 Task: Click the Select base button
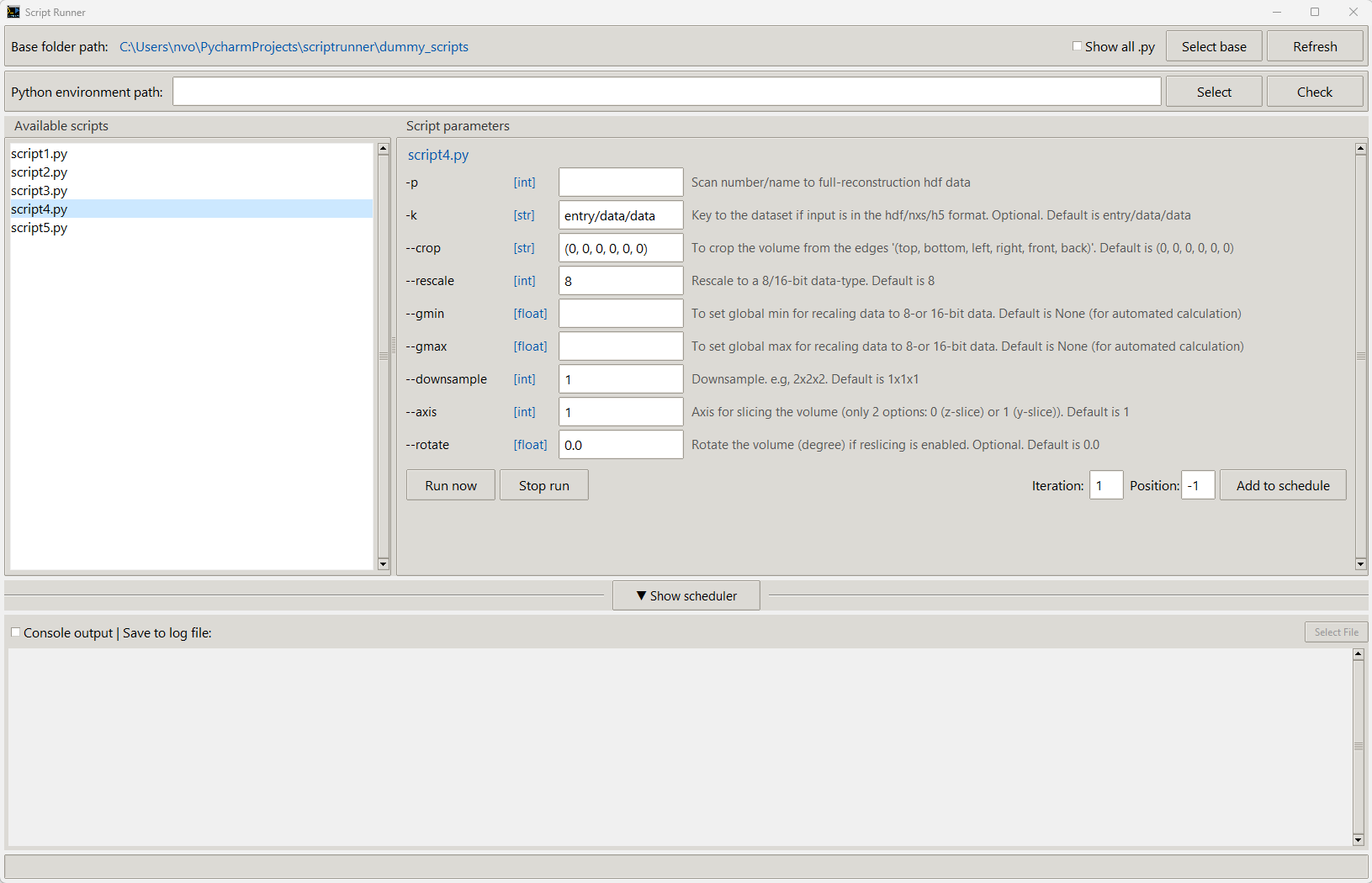point(1214,46)
